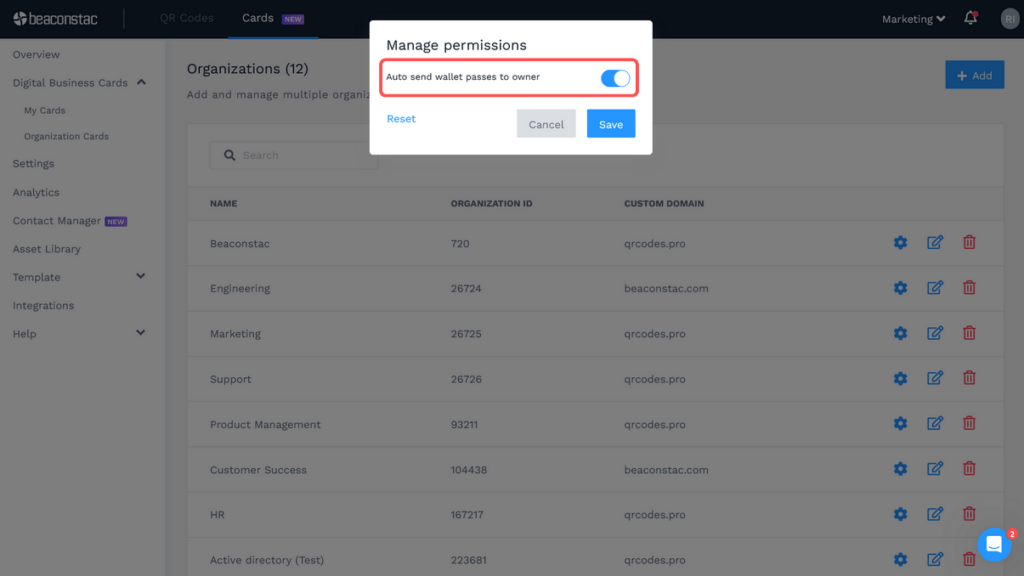Collapse the Digital Business Cards section
Image resolution: width=1024 pixels, height=576 pixels.
click(142, 82)
